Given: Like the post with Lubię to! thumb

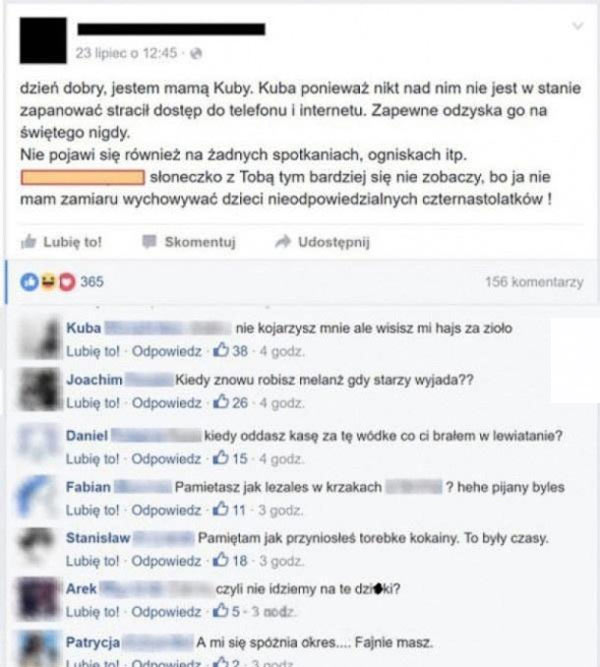Looking at the screenshot, I should (62, 242).
